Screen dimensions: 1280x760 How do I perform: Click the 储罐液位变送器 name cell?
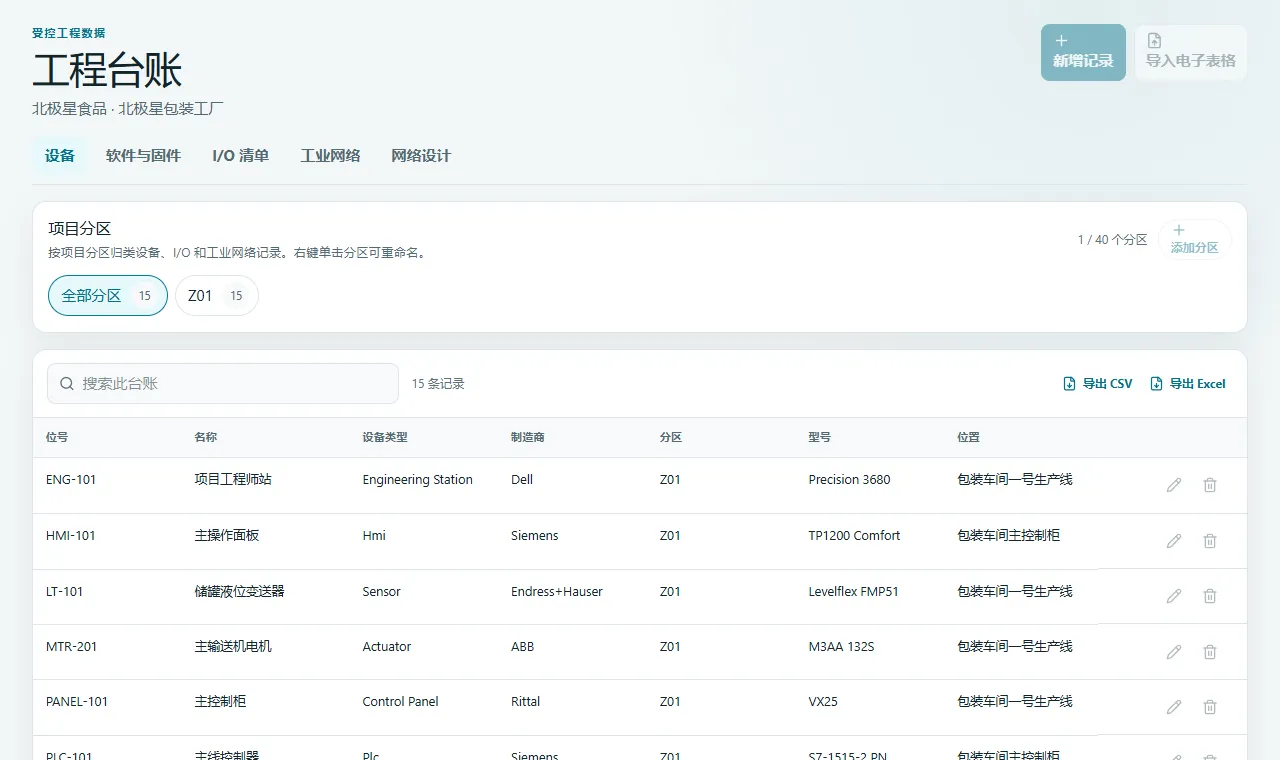[239, 592]
